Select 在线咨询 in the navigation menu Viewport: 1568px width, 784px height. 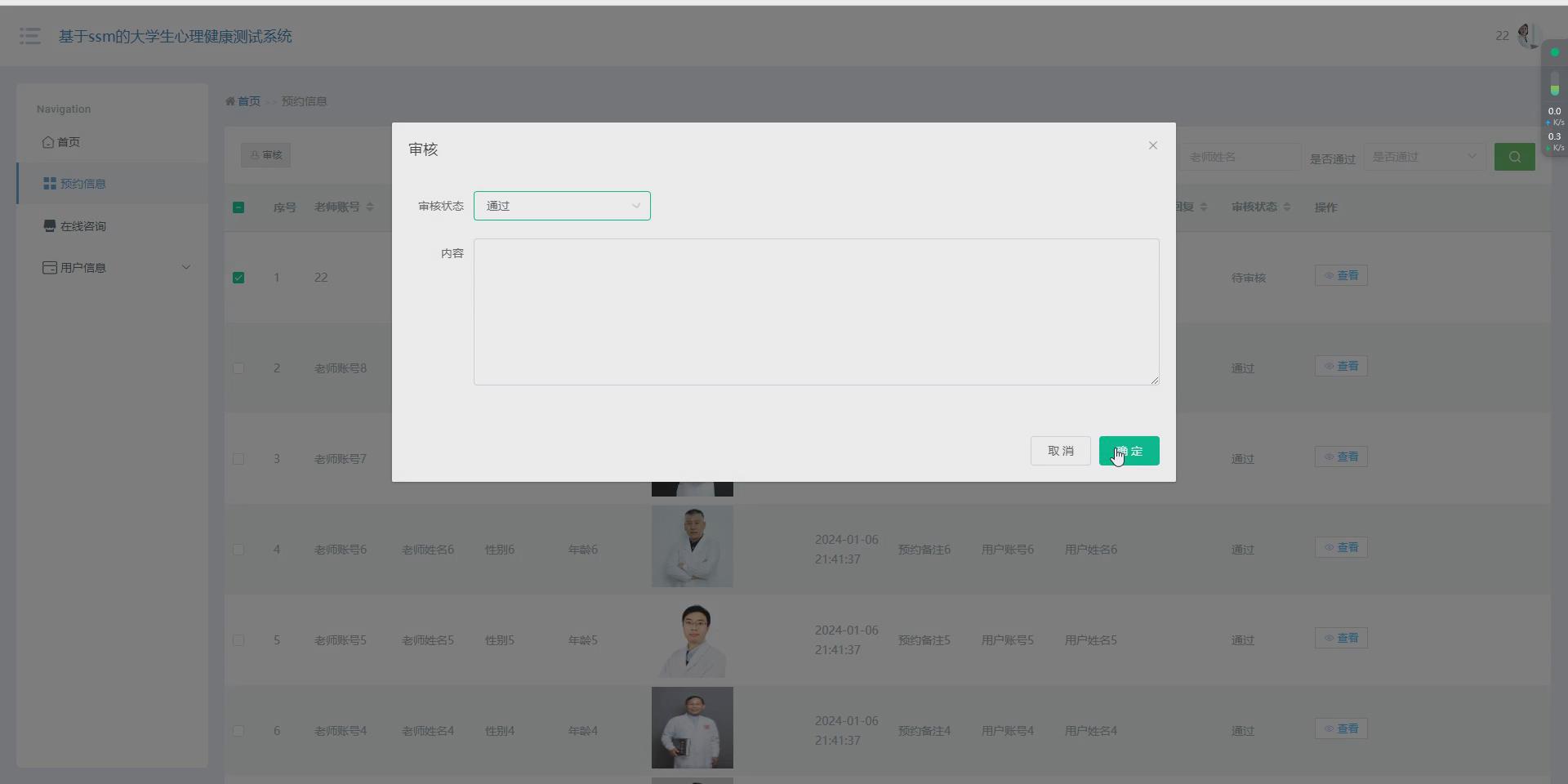[82, 226]
